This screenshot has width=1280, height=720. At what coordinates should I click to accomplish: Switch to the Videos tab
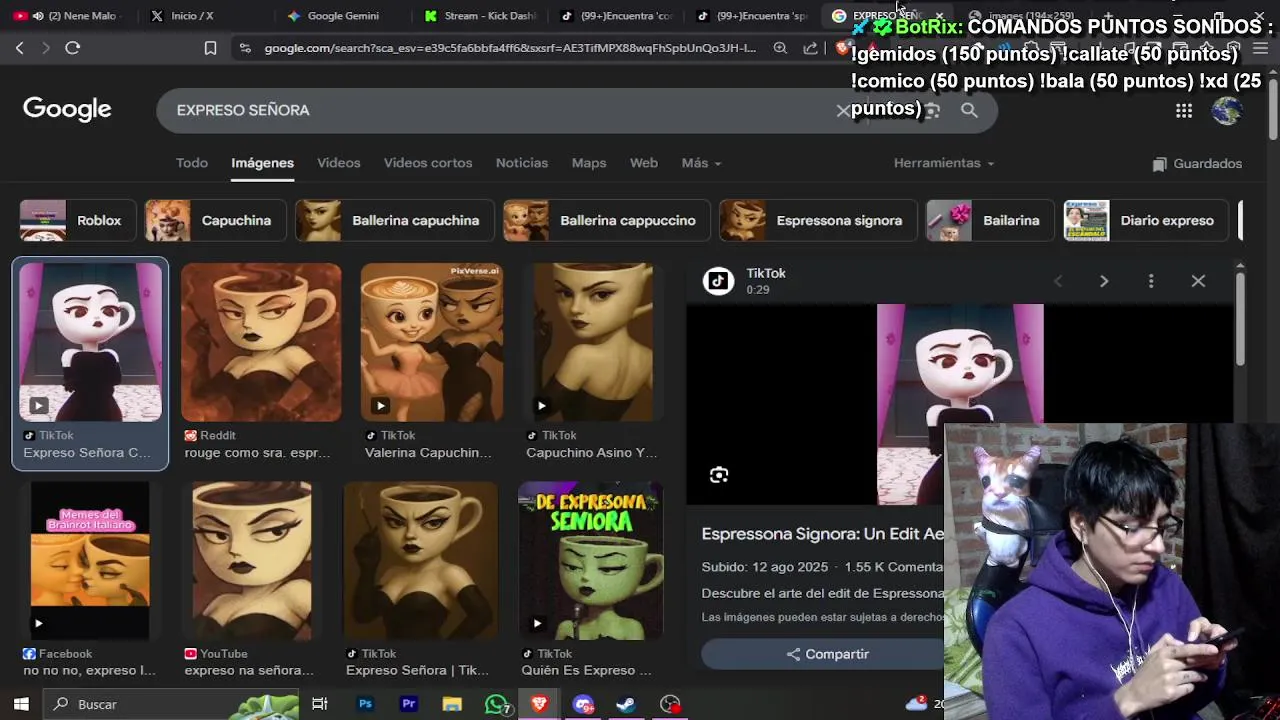339,163
